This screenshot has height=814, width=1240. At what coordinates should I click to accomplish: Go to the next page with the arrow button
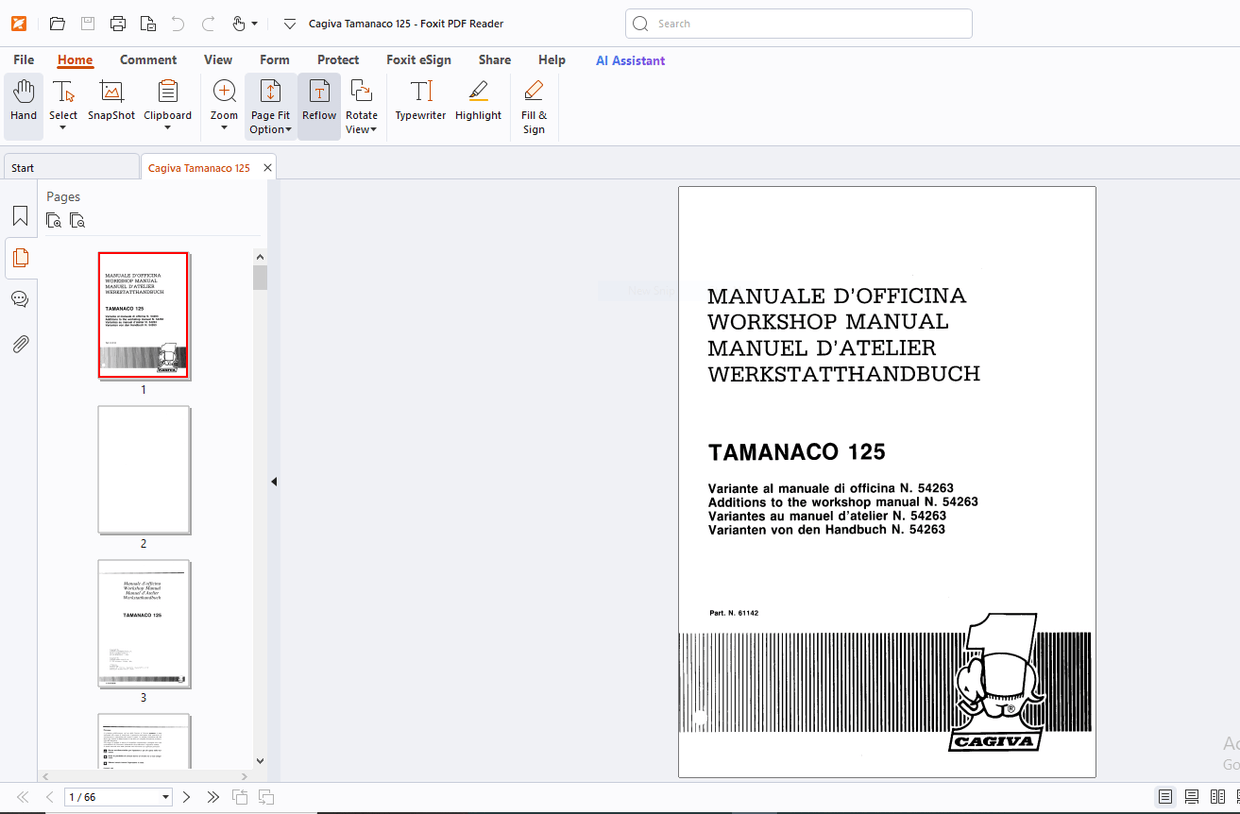(x=186, y=797)
